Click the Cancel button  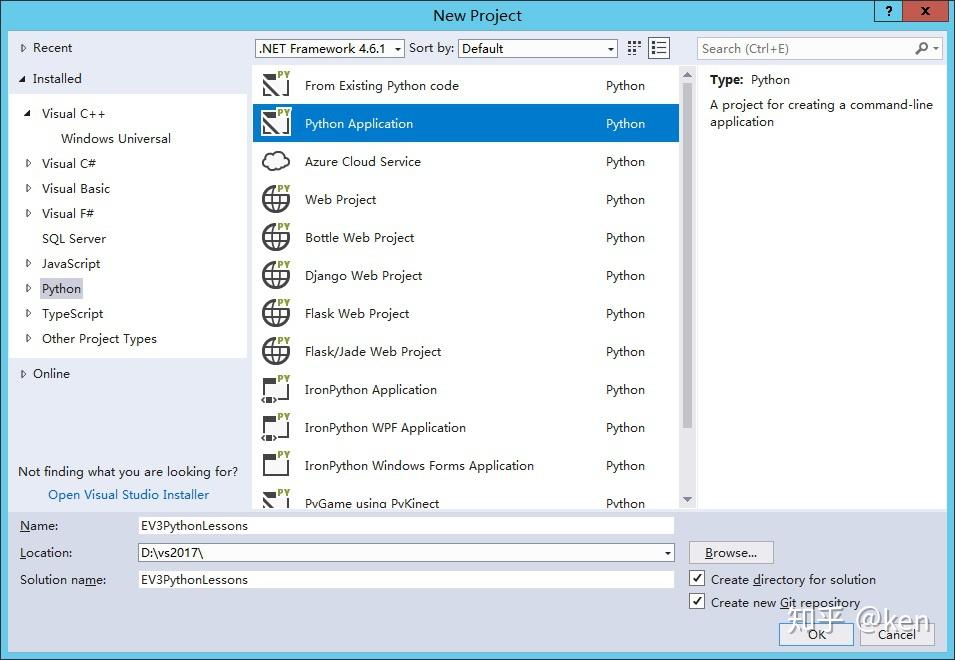tap(897, 634)
